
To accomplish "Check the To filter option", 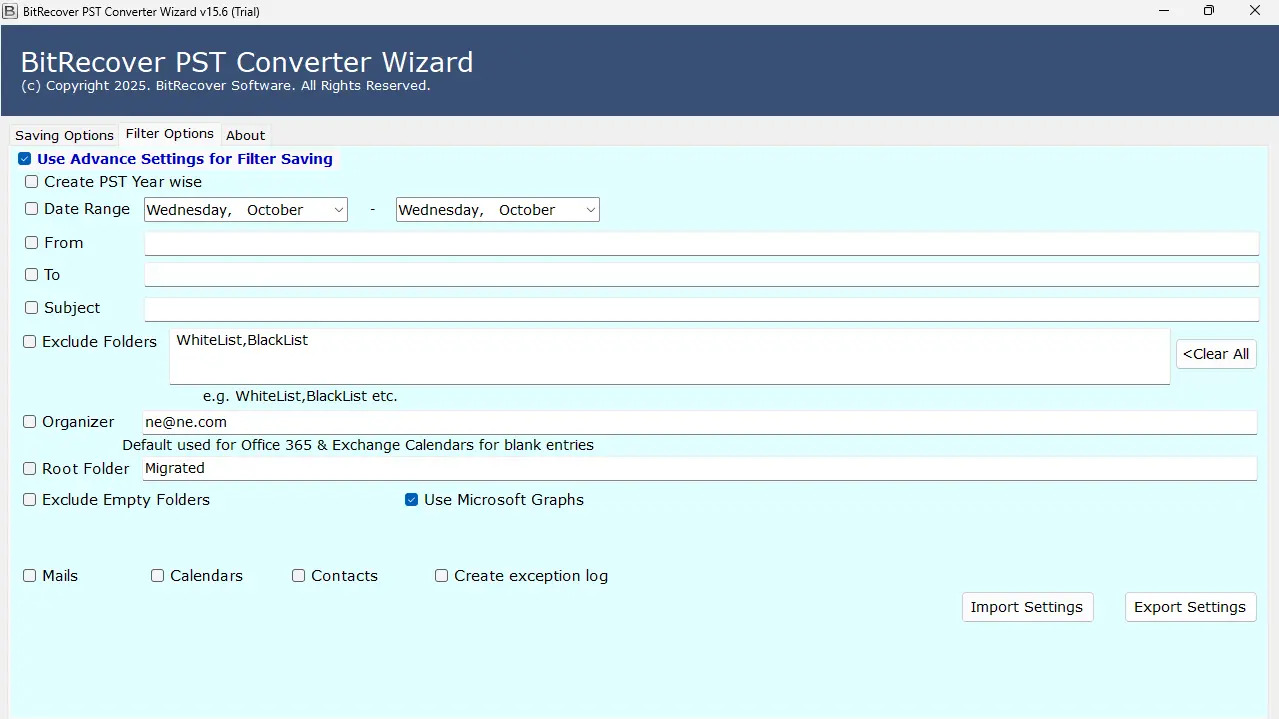I will tap(31, 274).
